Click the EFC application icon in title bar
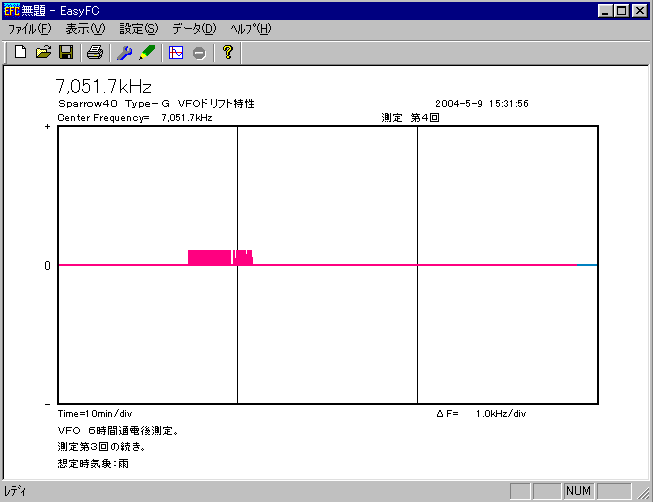 (x=11, y=10)
